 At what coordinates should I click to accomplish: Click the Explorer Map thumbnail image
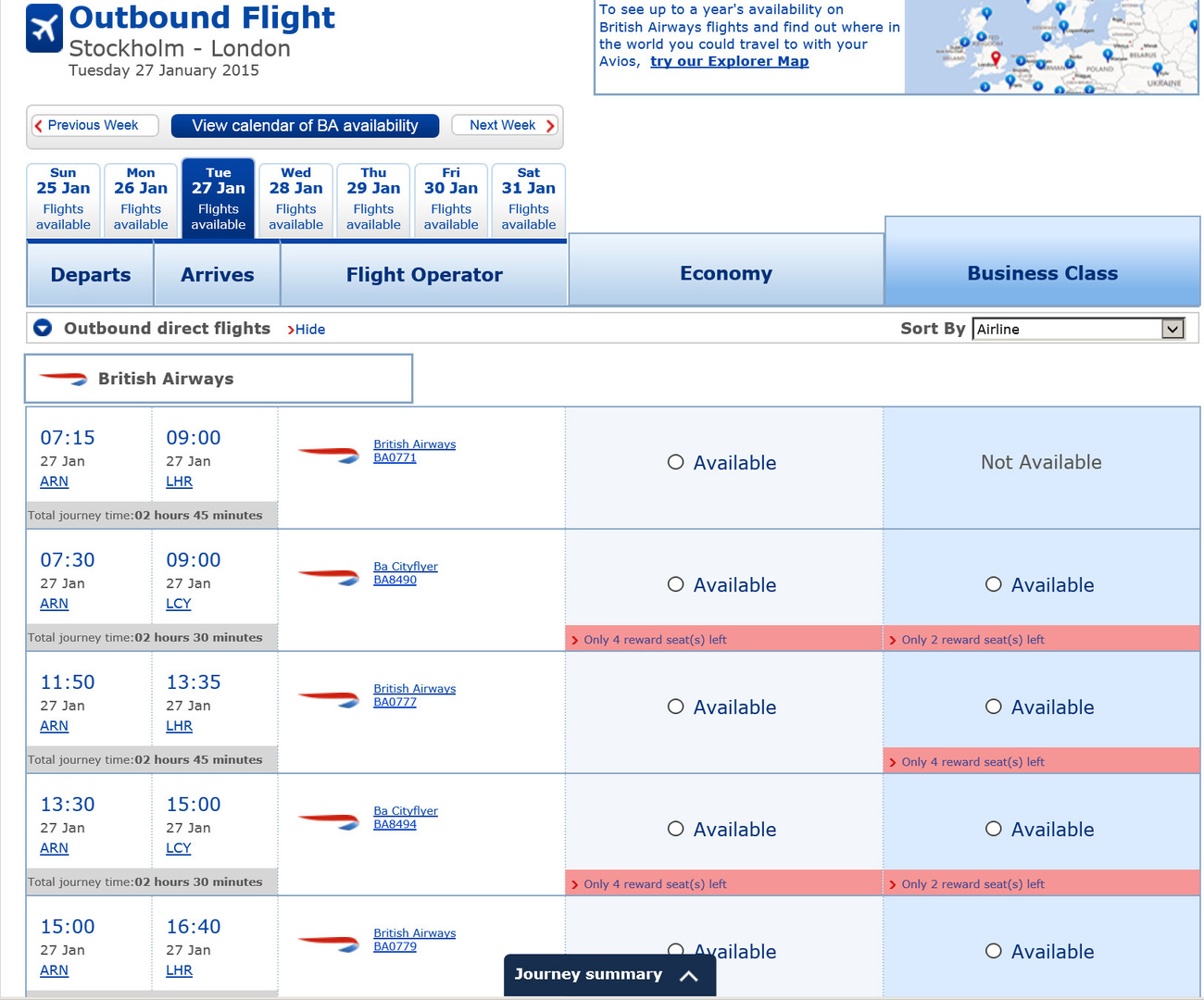pos(1051,46)
